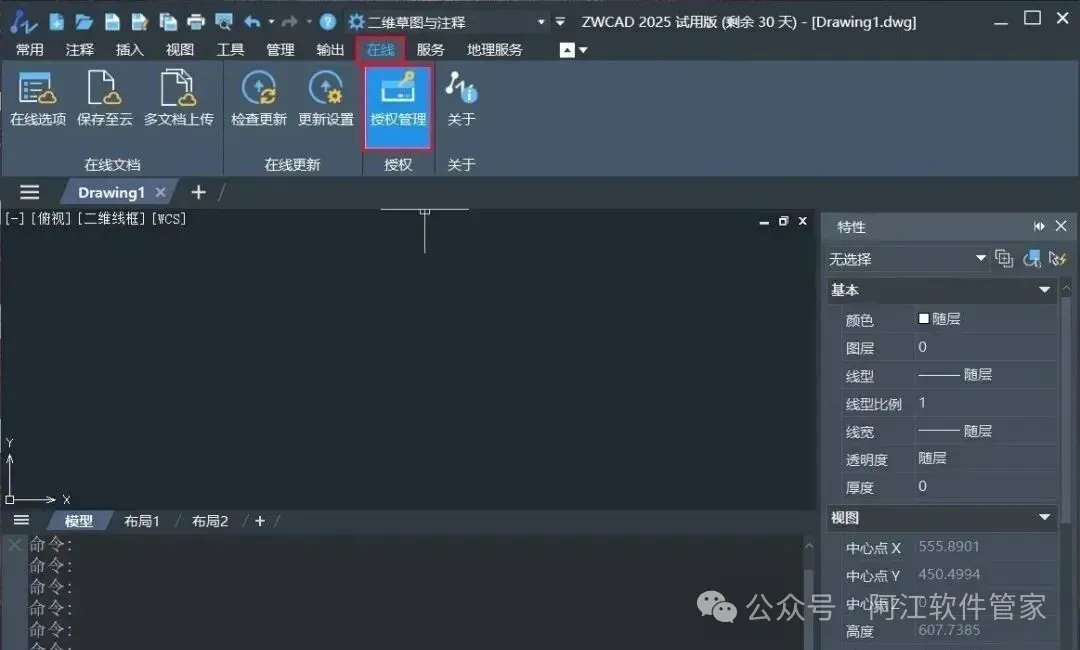Minimize the ribbon with the arrow button
This screenshot has height=650, width=1080.
coord(567,50)
